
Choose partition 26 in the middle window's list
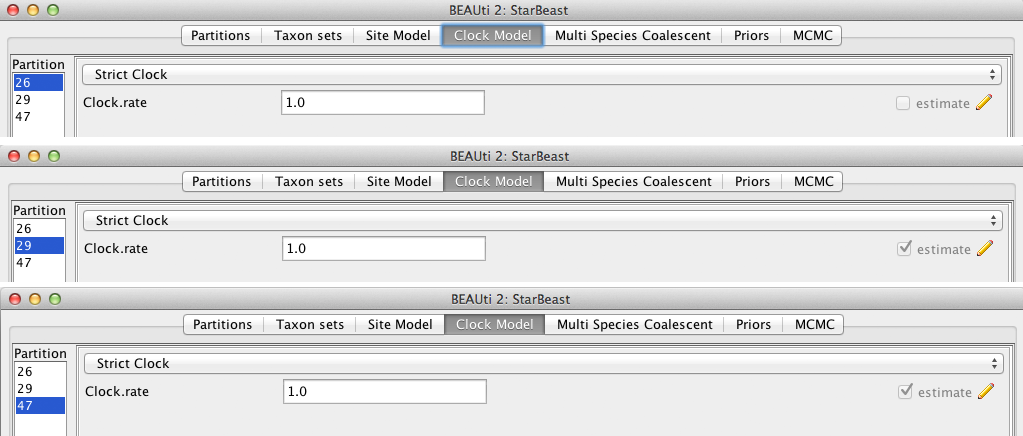pyautogui.click(x=24, y=229)
